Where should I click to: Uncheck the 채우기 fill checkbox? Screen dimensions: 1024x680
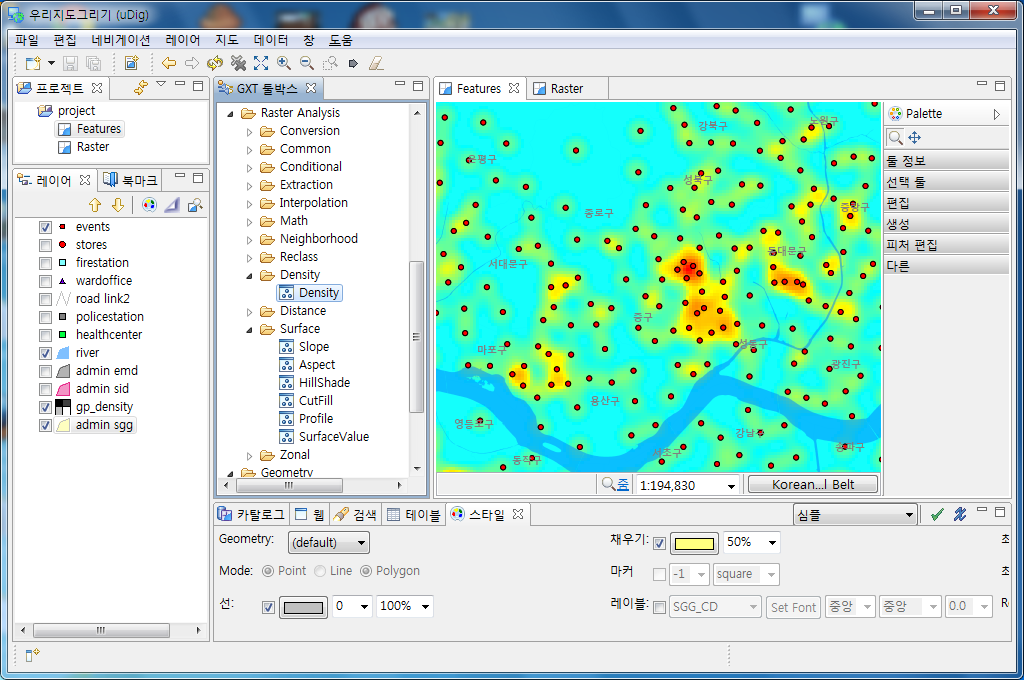pyautogui.click(x=658, y=542)
